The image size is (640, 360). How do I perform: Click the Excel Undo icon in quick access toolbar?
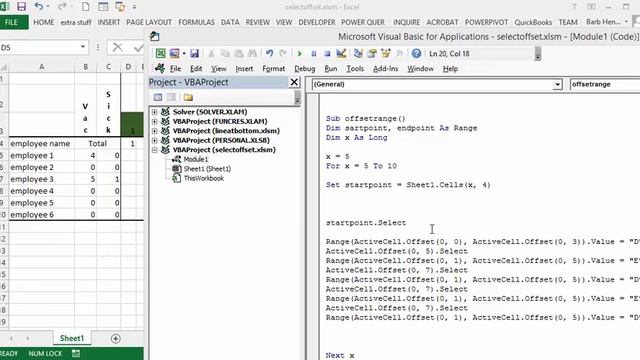pos(39,7)
